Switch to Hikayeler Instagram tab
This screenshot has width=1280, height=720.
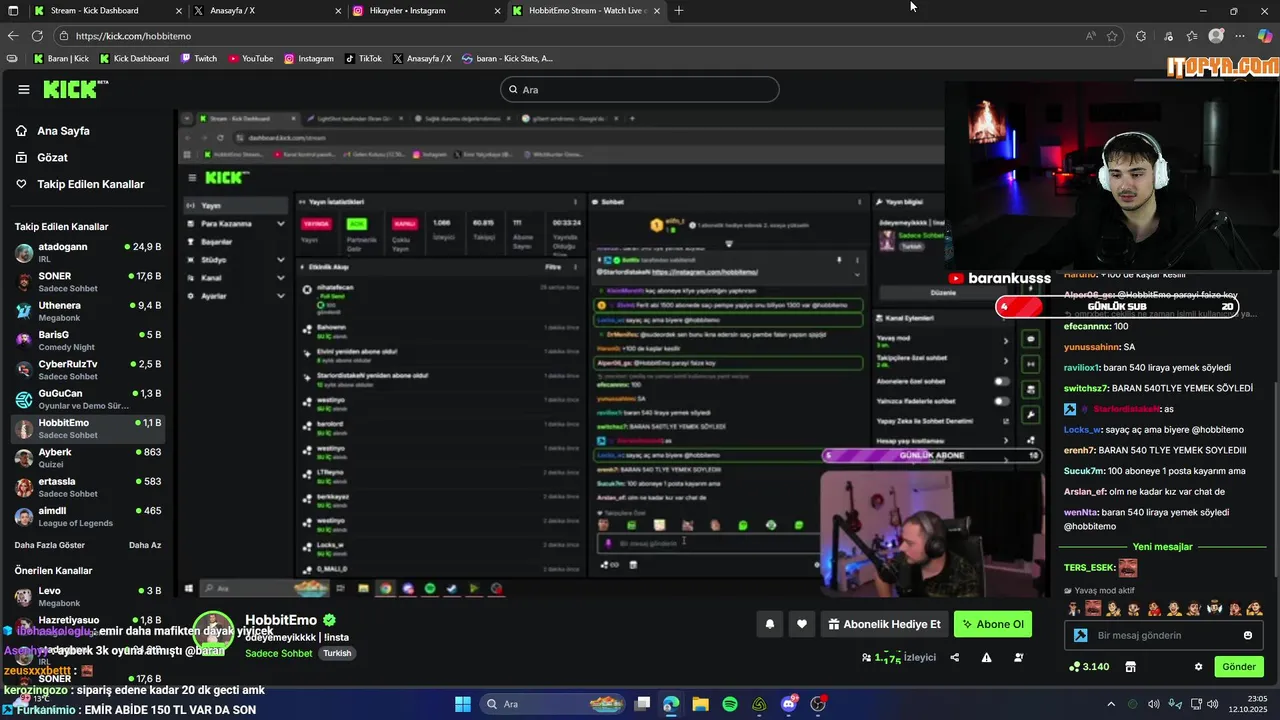[x=426, y=10]
